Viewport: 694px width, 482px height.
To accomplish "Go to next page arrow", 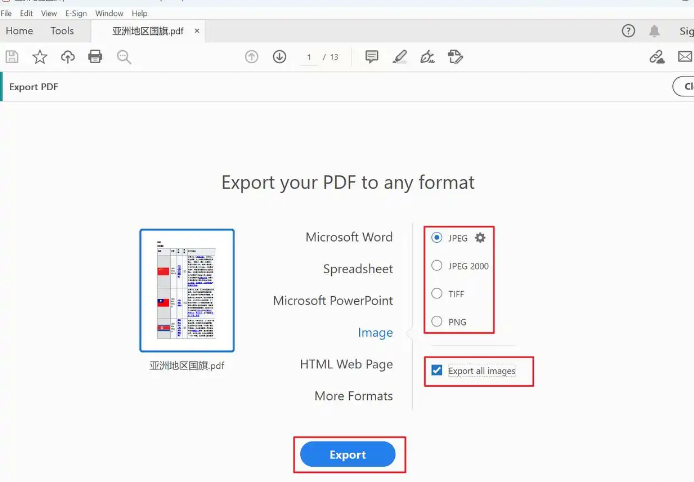I will pyautogui.click(x=279, y=57).
